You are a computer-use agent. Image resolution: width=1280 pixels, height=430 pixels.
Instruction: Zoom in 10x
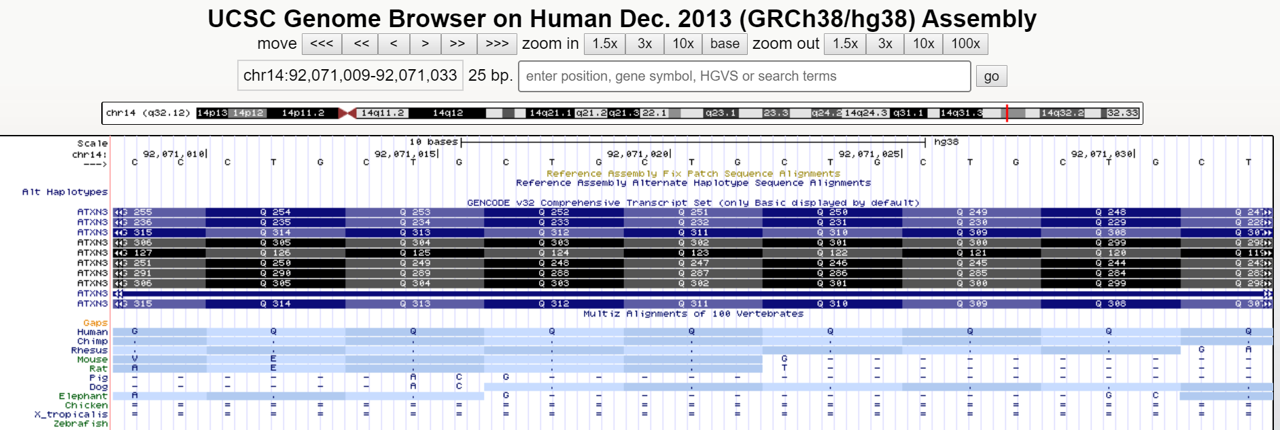point(683,43)
